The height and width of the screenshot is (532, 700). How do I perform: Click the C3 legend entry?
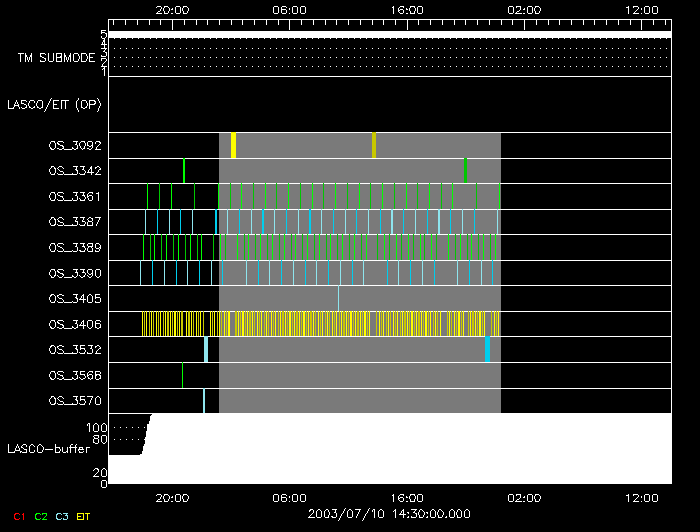coord(63,516)
